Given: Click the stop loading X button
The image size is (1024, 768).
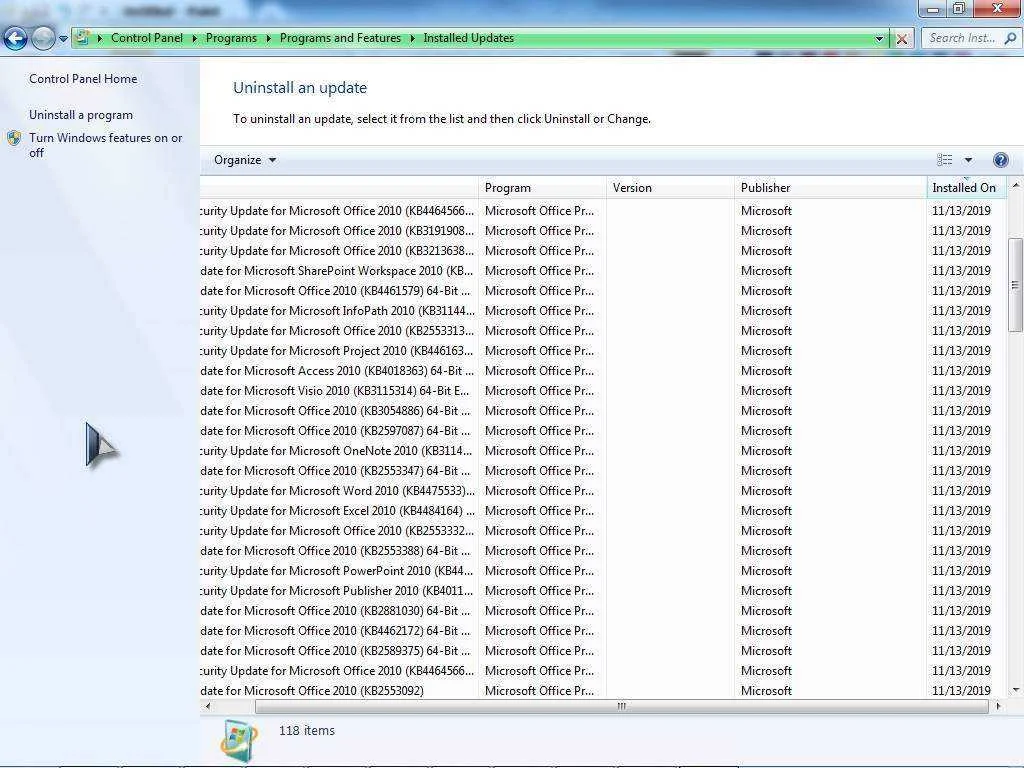Looking at the screenshot, I should tap(902, 39).
